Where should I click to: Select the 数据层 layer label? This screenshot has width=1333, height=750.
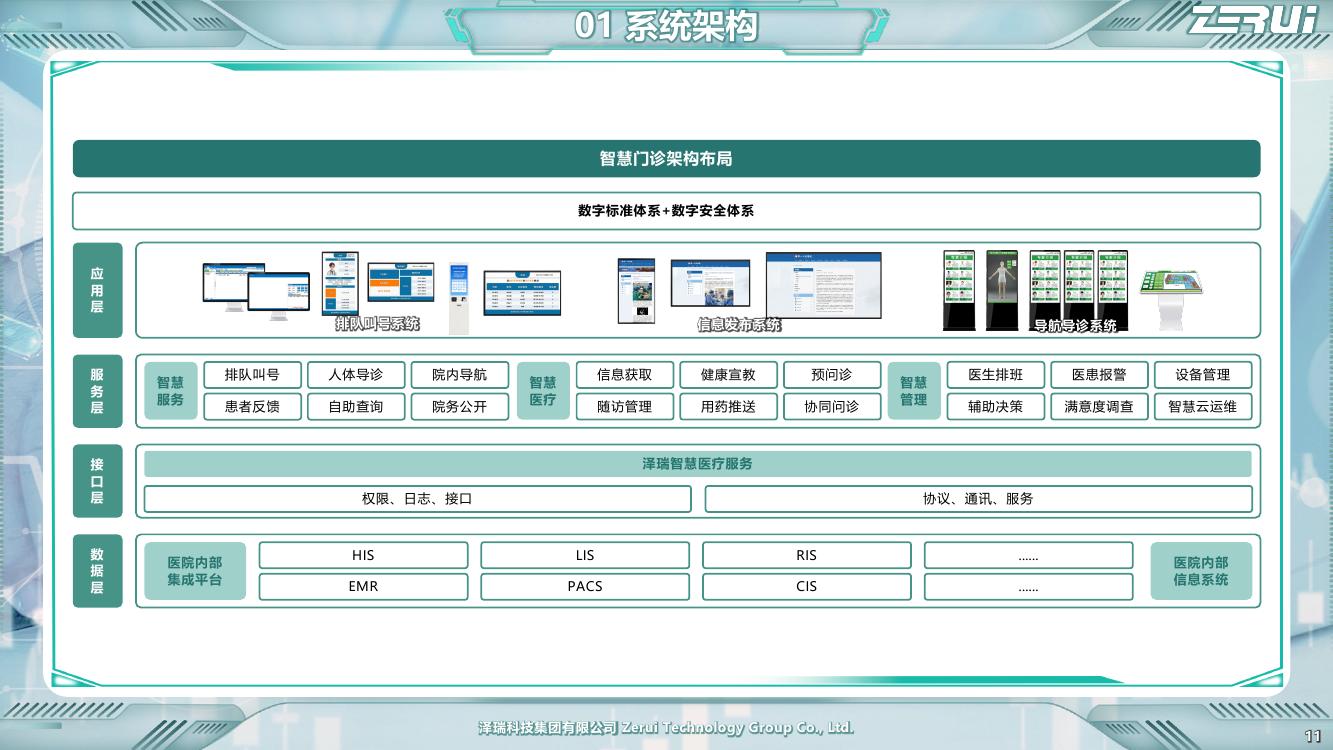click(x=97, y=571)
